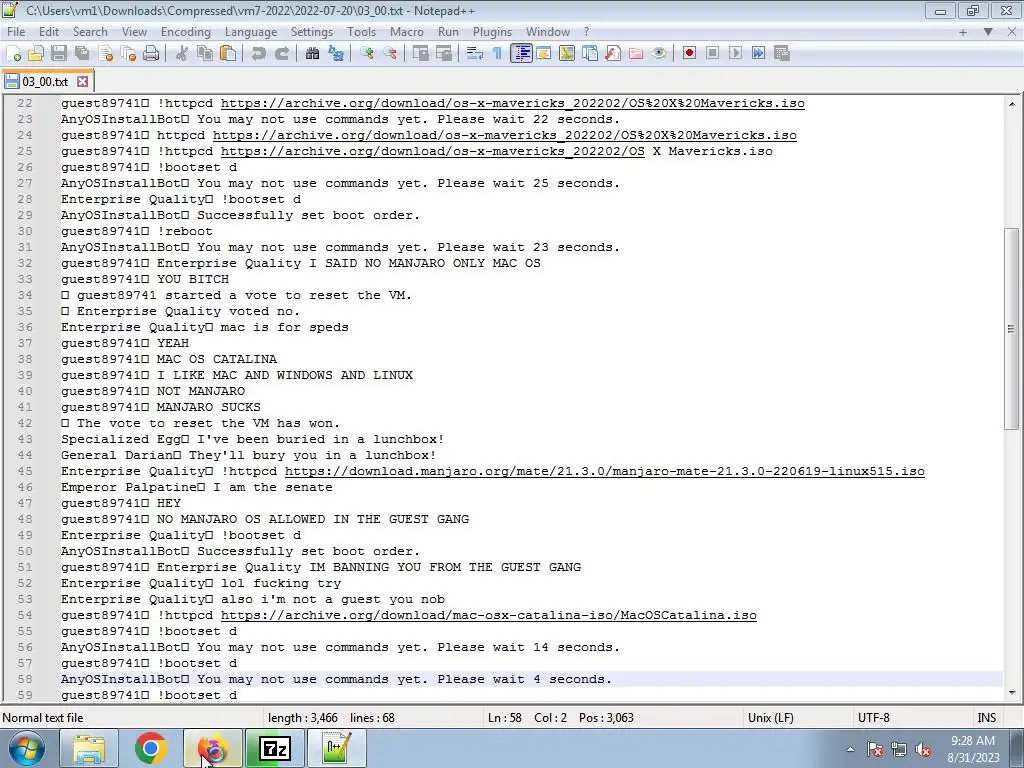
Task: Click the Paste clipboard icon
Action: click(x=228, y=54)
